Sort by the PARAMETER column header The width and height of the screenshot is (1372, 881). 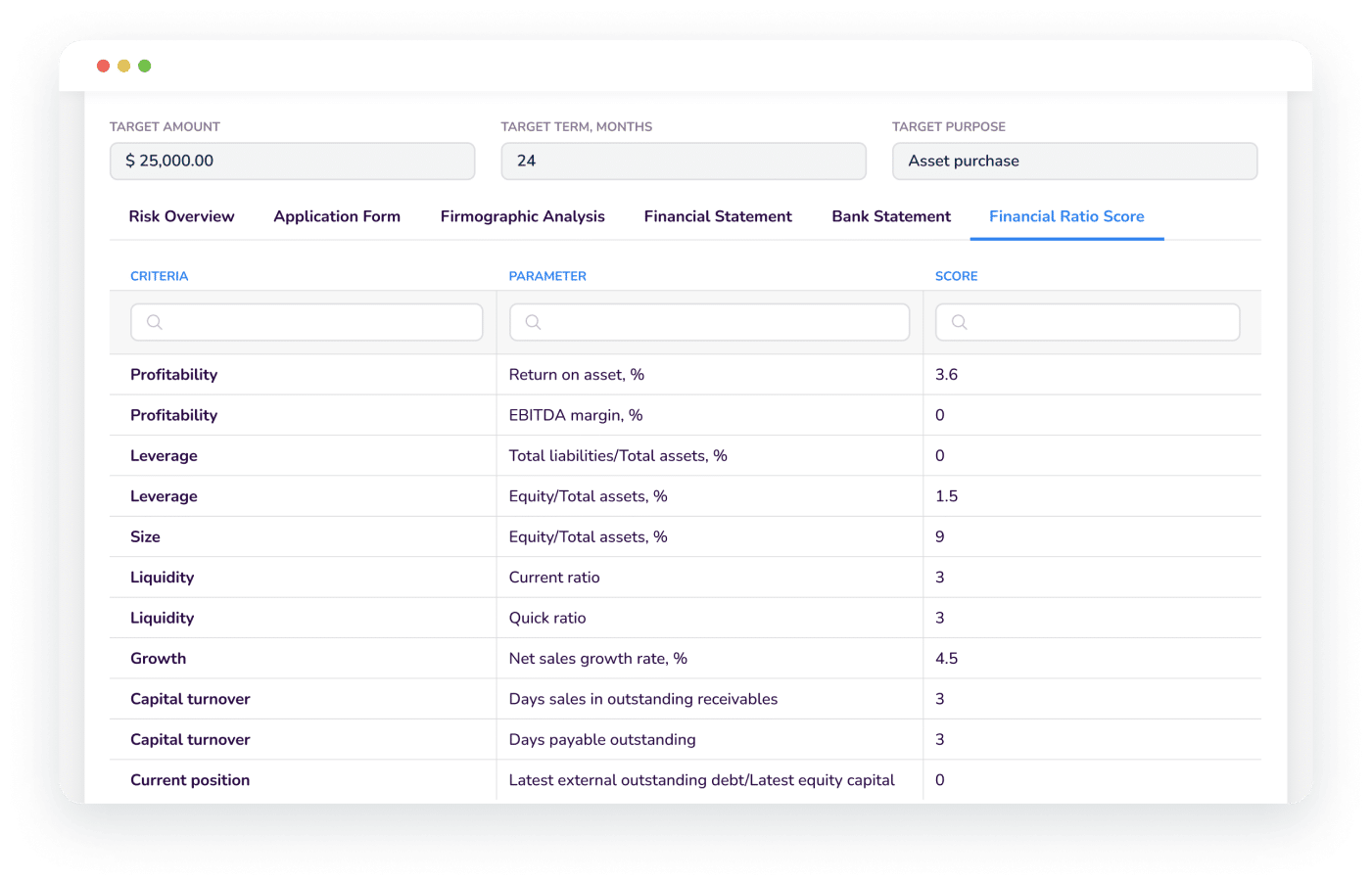(x=547, y=276)
